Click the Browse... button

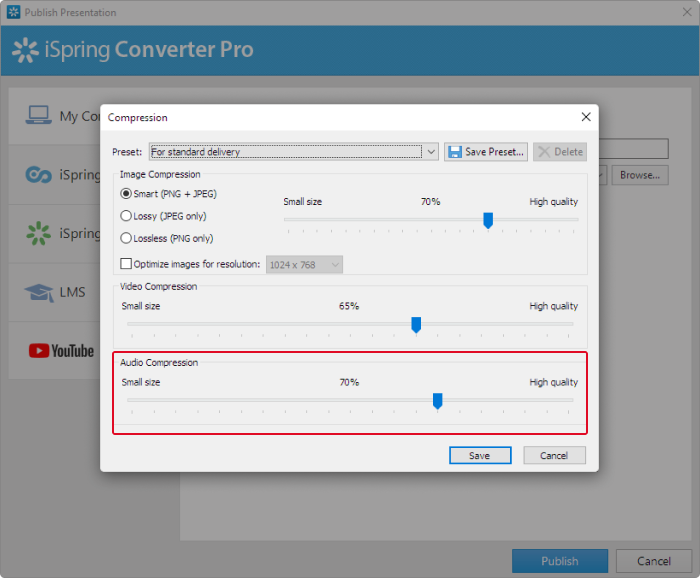click(x=640, y=175)
